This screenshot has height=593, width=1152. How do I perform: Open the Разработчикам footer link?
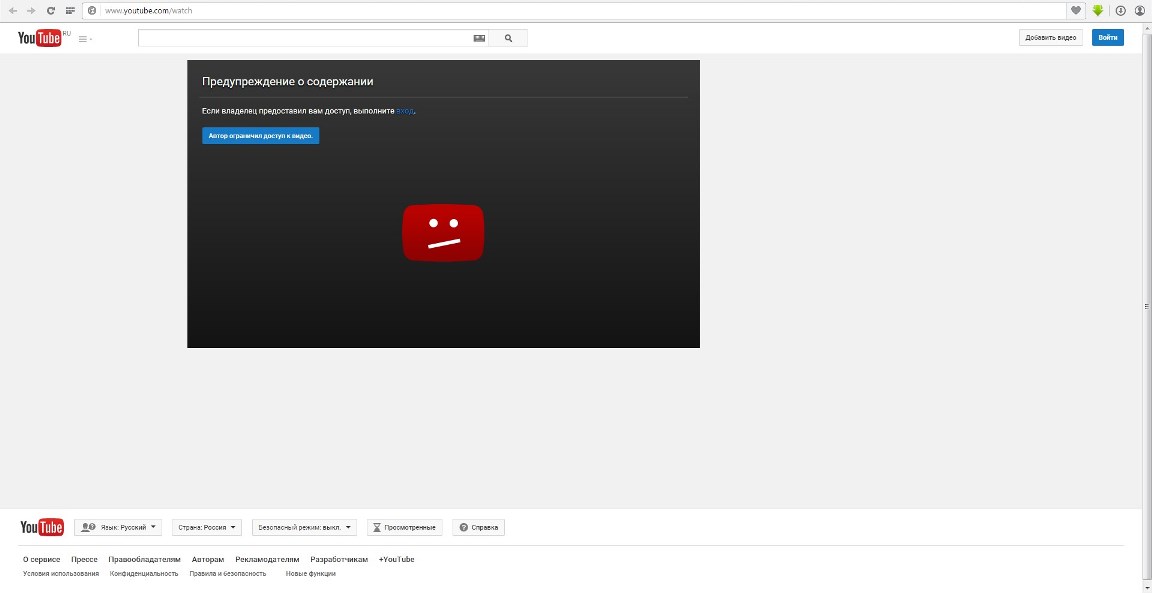(339, 559)
